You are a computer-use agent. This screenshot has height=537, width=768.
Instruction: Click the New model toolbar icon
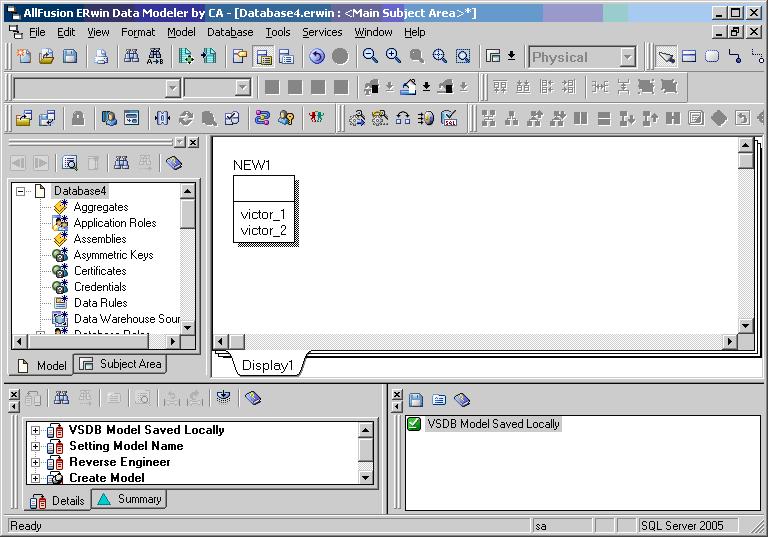[x=24, y=56]
